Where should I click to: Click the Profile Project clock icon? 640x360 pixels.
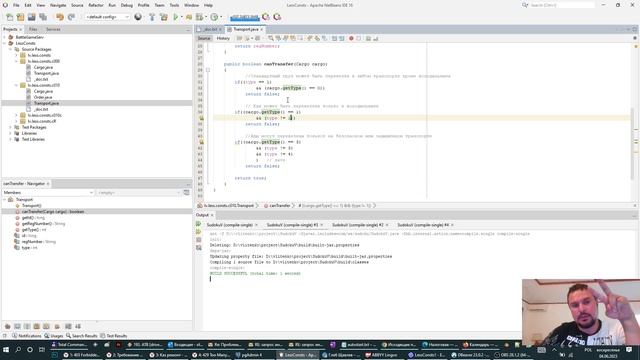(214, 17)
